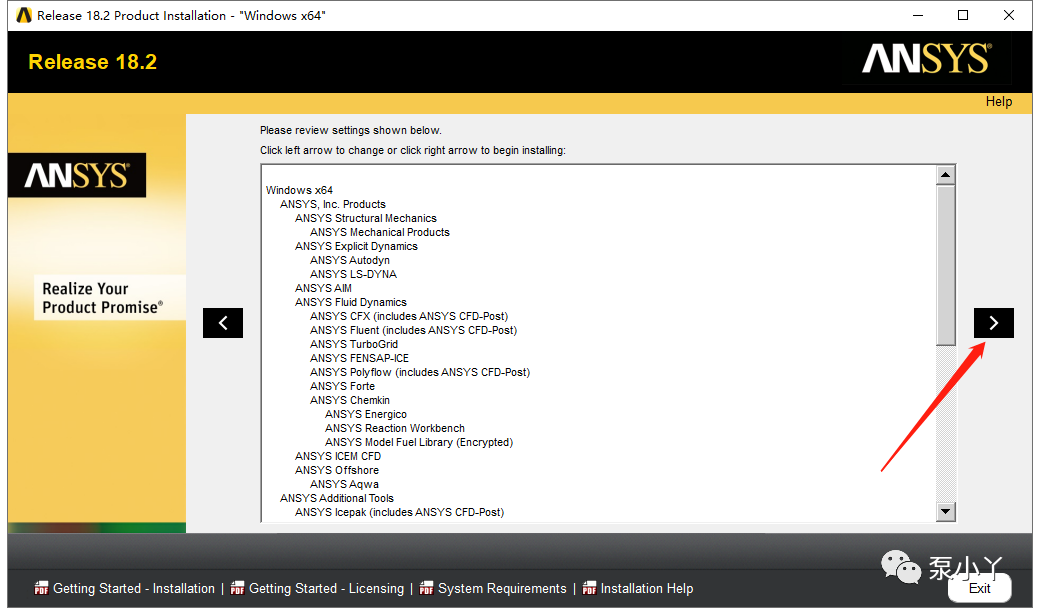This screenshot has width=1040, height=615.
Task: Select 'ANSYS Explicit Dynamics' entry
Action: (x=356, y=246)
